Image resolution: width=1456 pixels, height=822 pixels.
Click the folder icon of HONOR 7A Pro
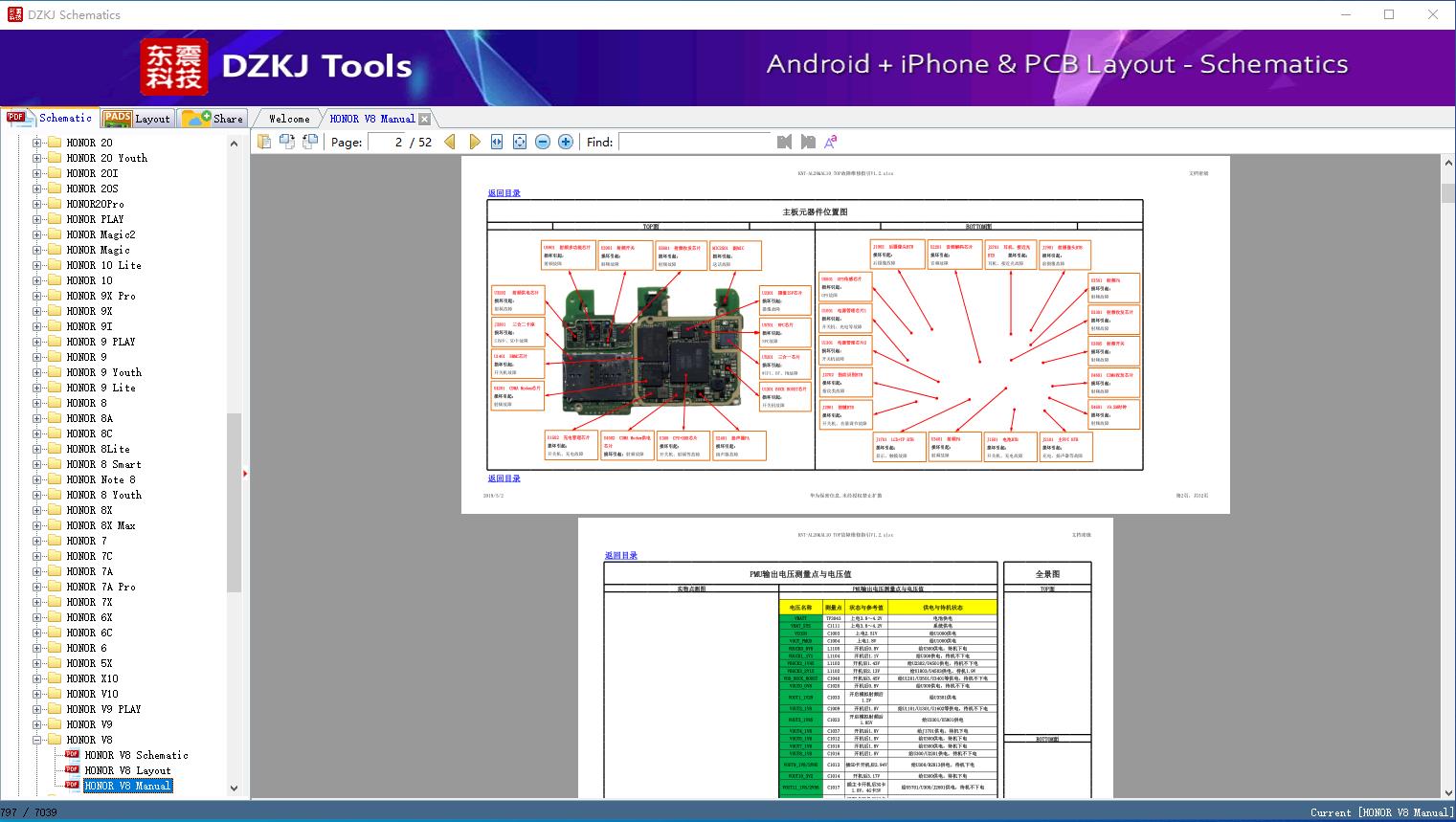click(x=55, y=587)
